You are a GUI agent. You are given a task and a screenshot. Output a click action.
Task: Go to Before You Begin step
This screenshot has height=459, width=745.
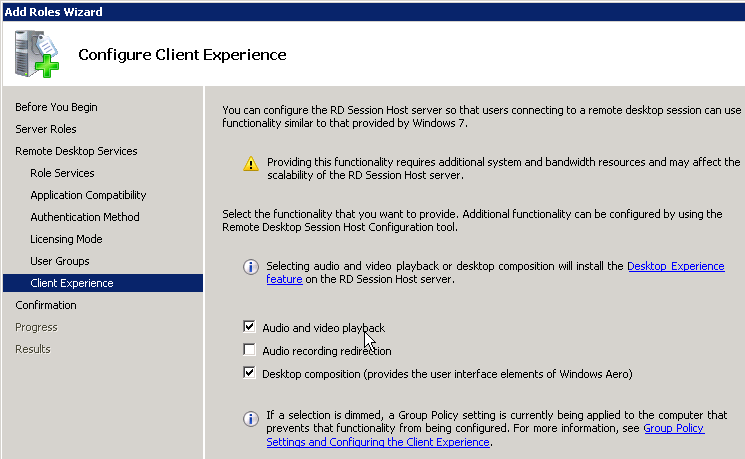click(x=56, y=107)
